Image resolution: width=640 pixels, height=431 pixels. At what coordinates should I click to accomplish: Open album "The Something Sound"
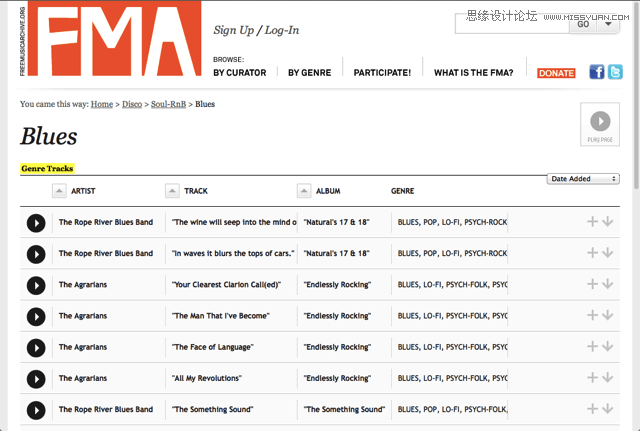(344, 409)
